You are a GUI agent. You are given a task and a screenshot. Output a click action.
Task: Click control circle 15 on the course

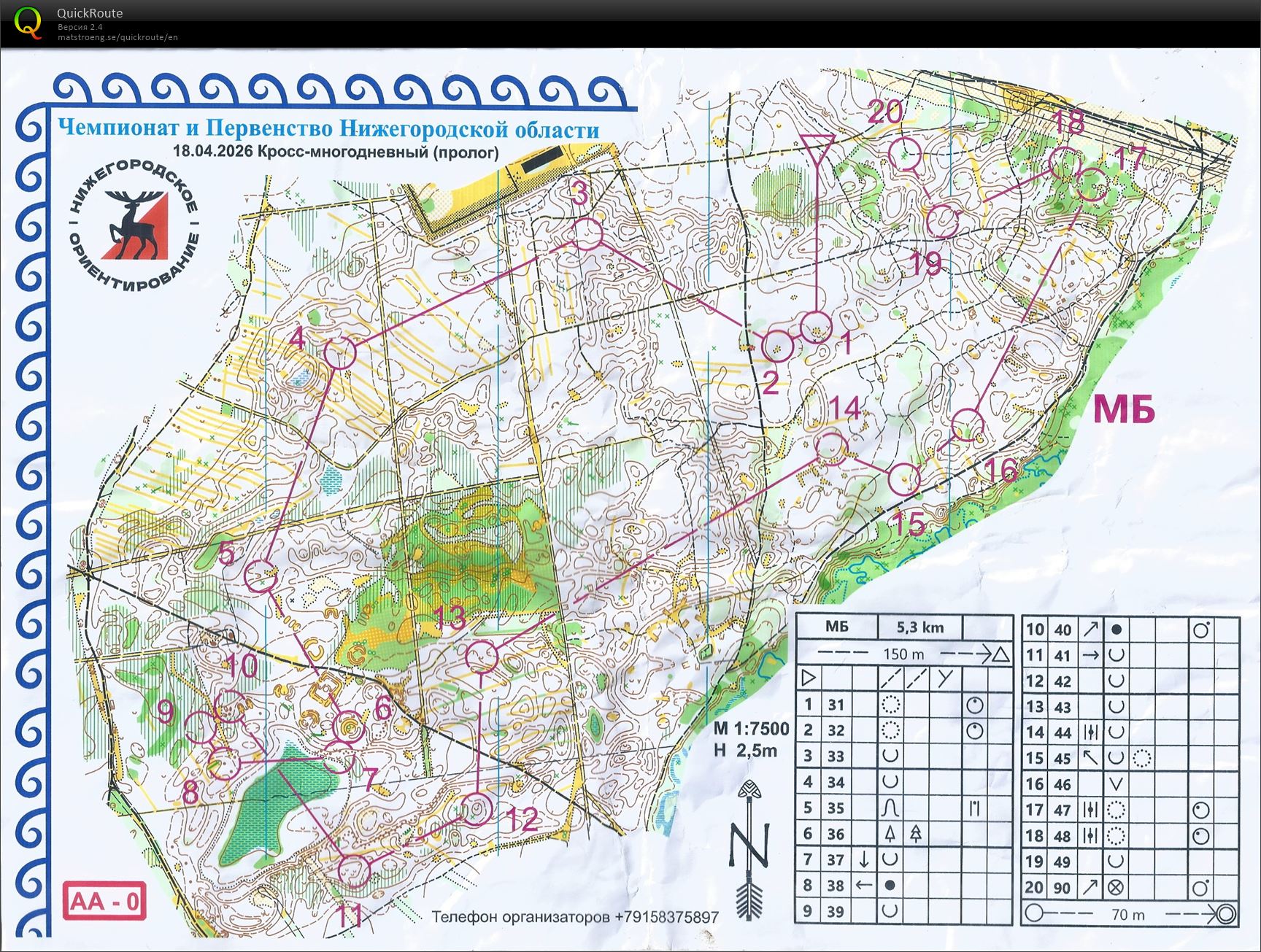point(905,479)
